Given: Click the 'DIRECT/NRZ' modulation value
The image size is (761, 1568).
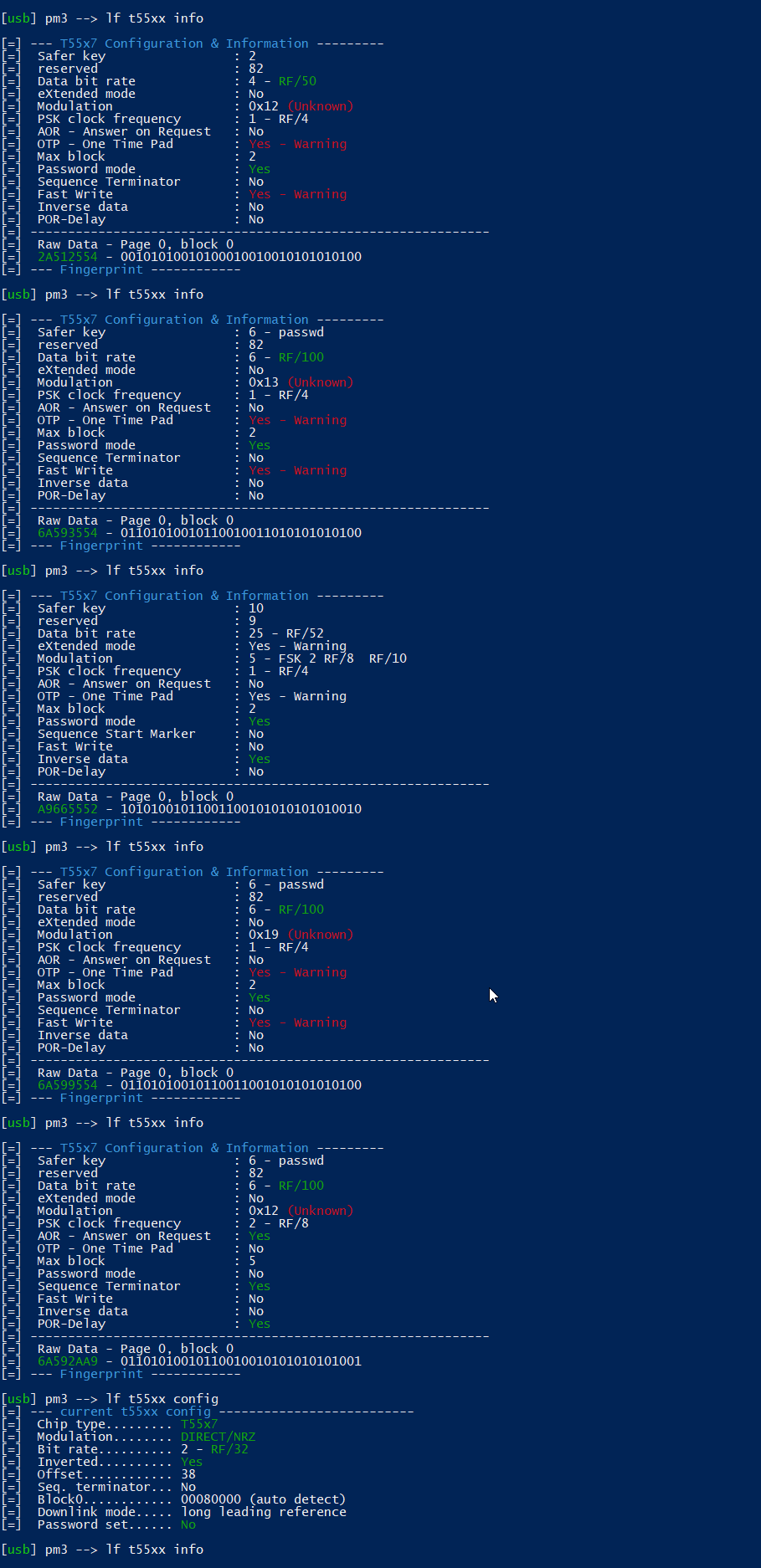Looking at the screenshot, I should pos(218,1437).
